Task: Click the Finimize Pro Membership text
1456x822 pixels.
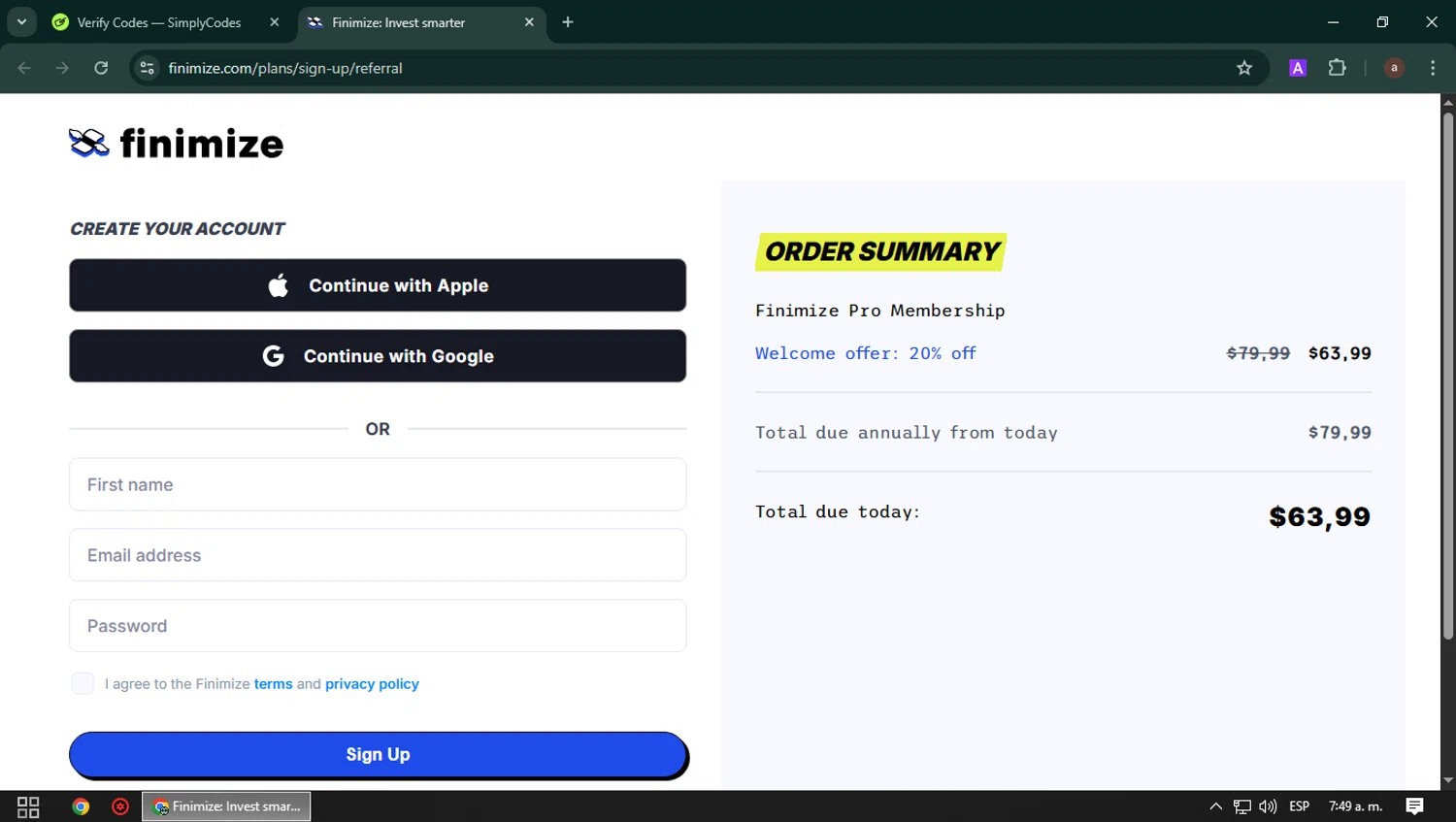Action: (880, 311)
